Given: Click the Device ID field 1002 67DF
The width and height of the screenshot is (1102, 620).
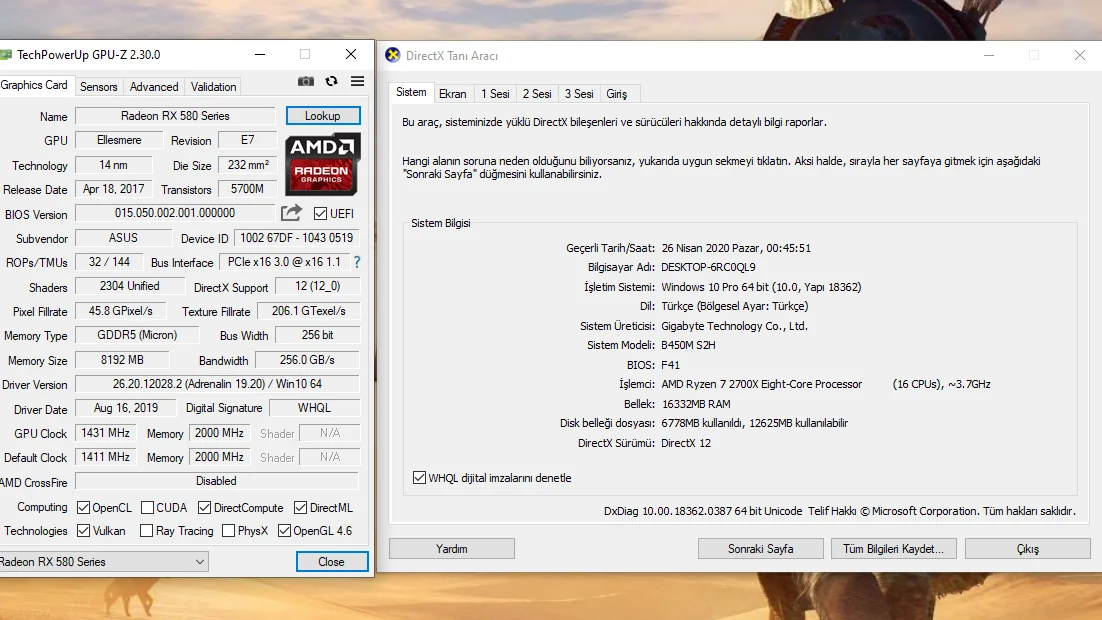Looking at the screenshot, I should tap(297, 238).
